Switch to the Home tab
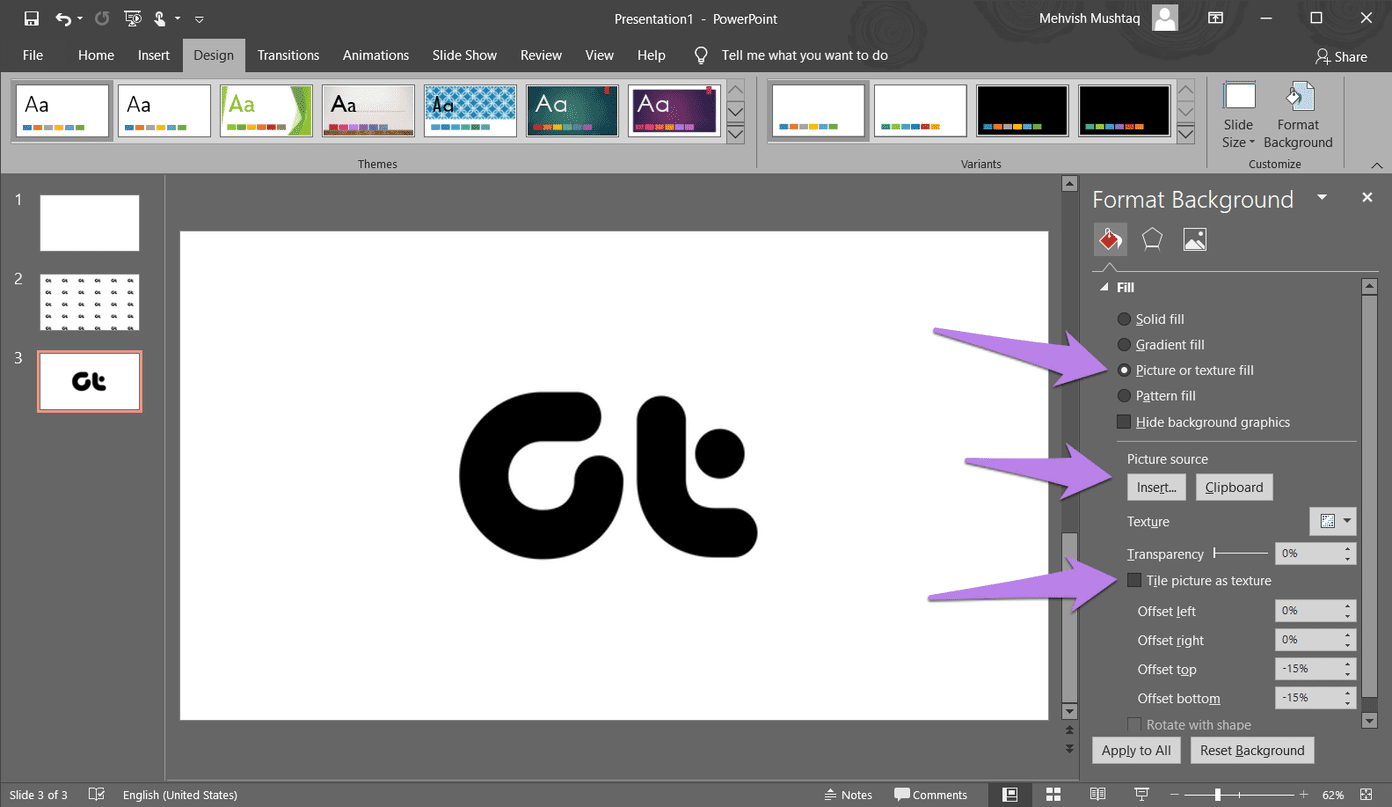The width and height of the screenshot is (1392, 807). (96, 55)
